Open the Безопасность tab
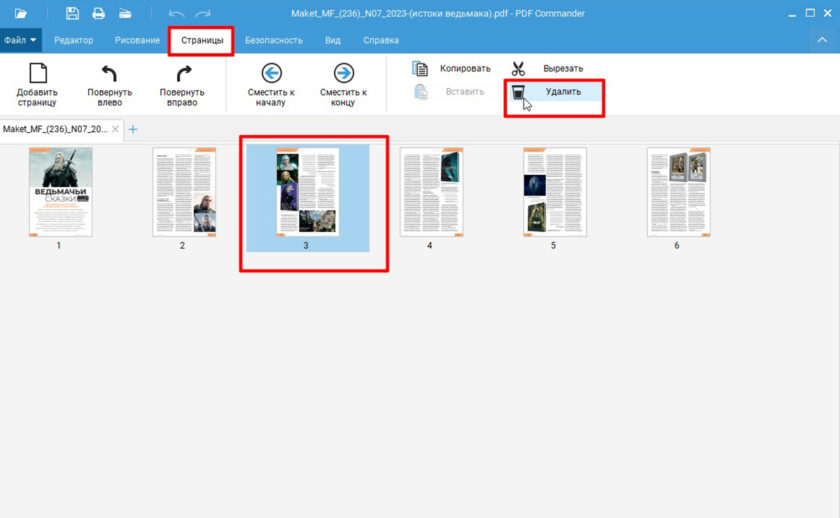Screen dimensions: 840x518 point(274,40)
